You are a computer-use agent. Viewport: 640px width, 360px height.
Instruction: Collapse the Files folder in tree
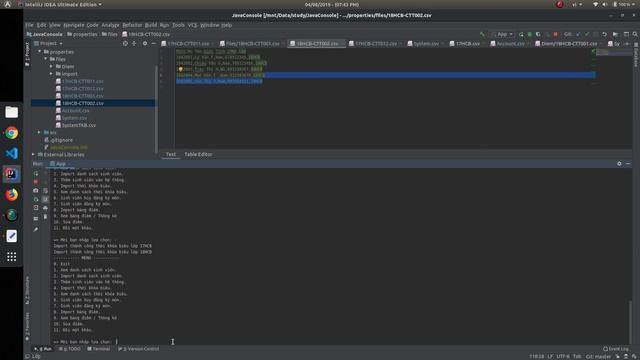[x=46, y=59]
